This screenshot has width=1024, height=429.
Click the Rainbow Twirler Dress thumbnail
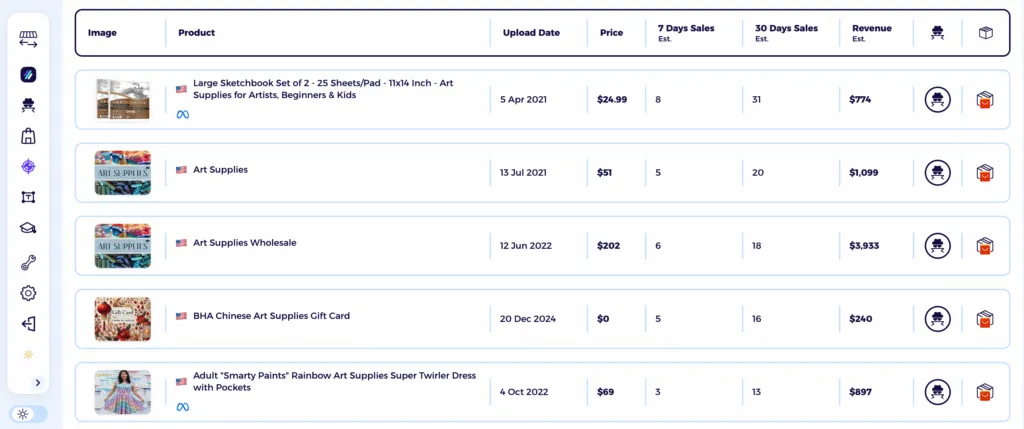(x=122, y=392)
